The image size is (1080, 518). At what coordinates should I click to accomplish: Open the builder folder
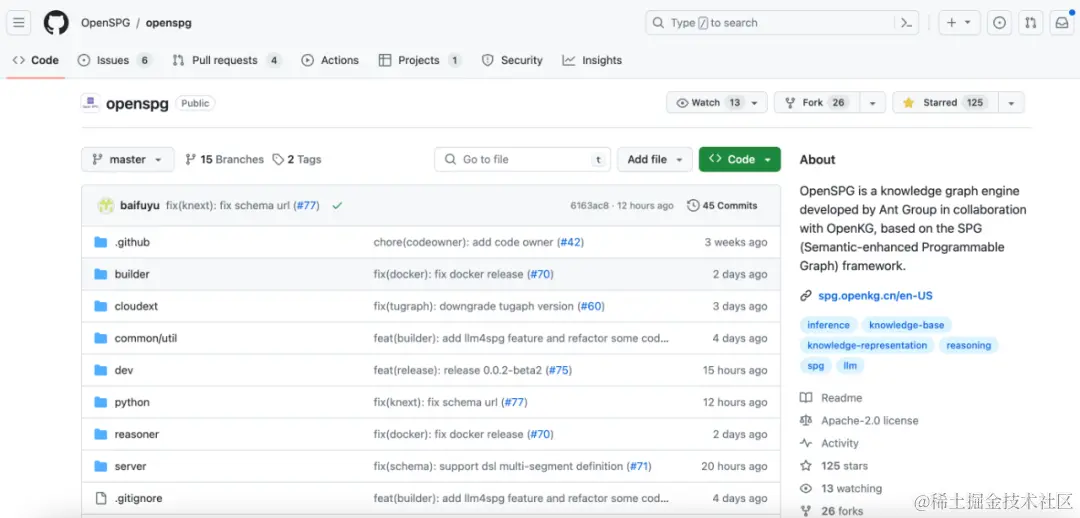(132, 274)
